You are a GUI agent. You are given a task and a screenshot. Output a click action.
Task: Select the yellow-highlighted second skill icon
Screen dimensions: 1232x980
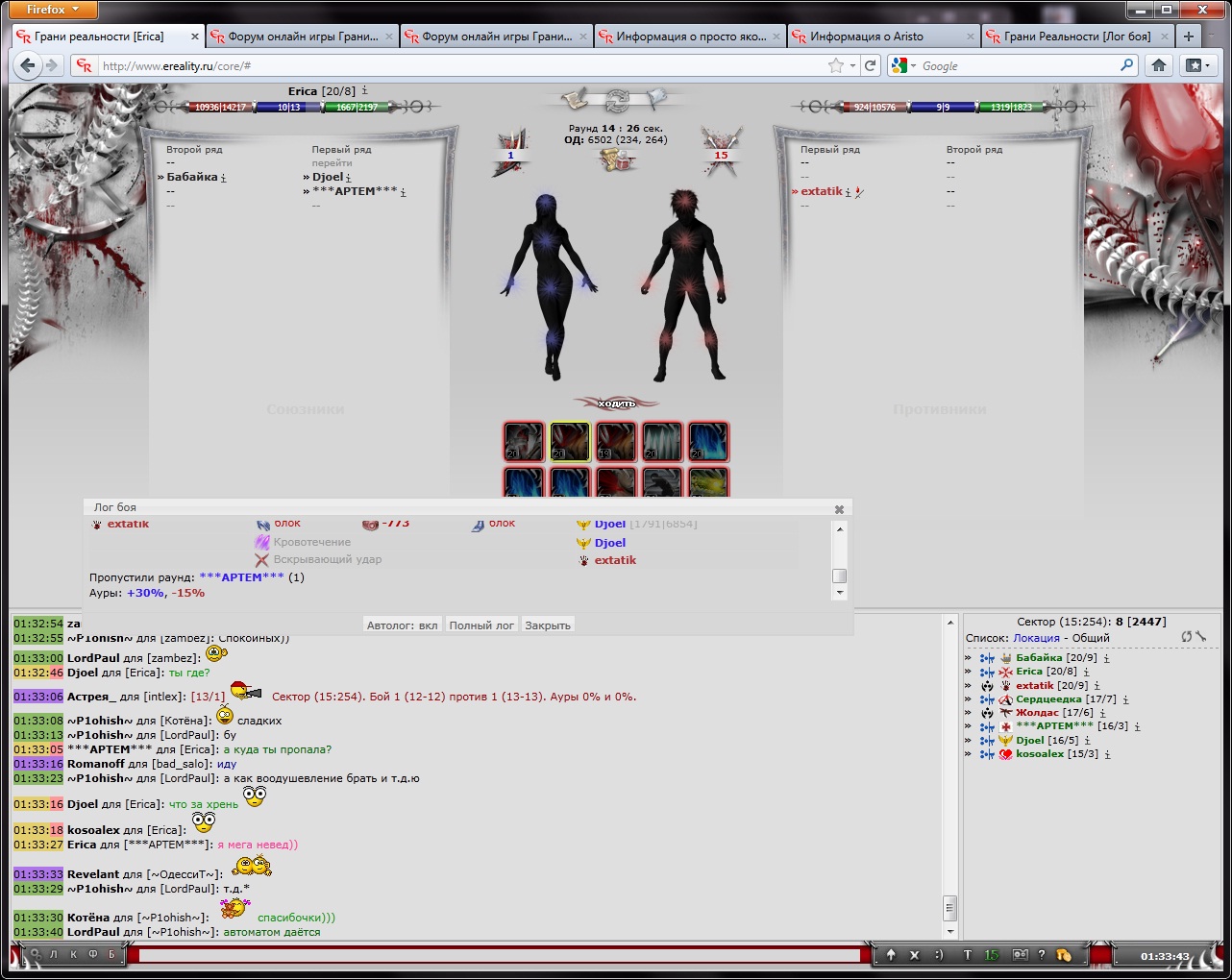pos(570,442)
